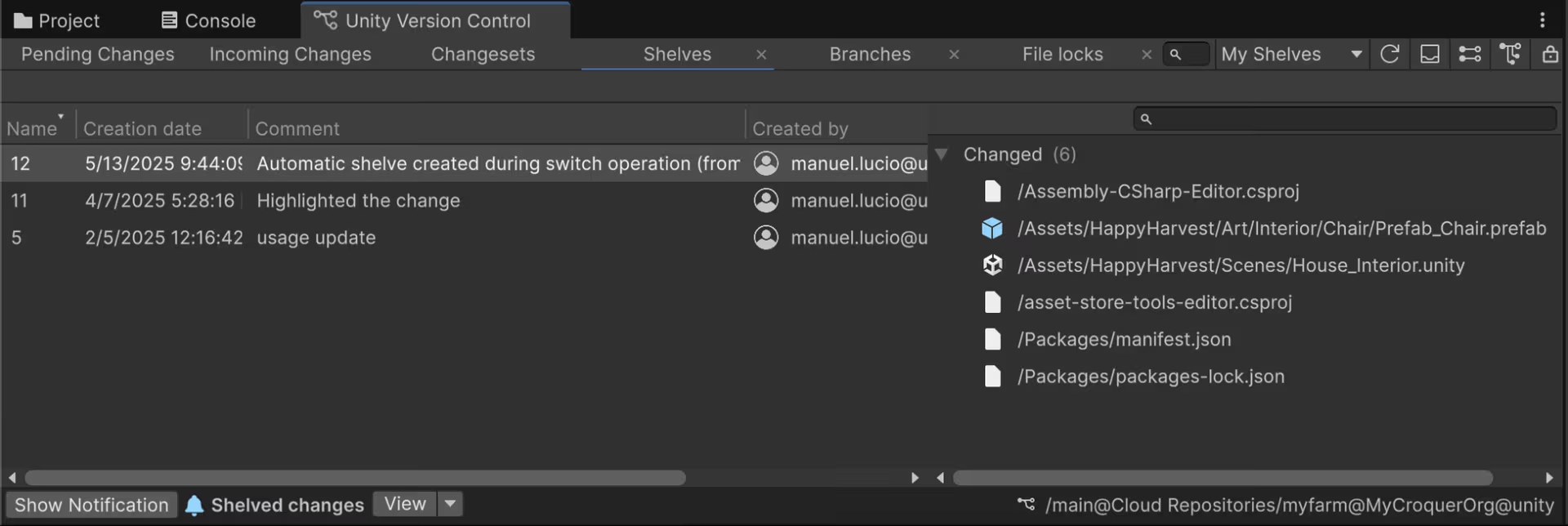Screen dimensions: 1568x526
Task: Switch to the Pending Changes tab
Action: tap(97, 54)
